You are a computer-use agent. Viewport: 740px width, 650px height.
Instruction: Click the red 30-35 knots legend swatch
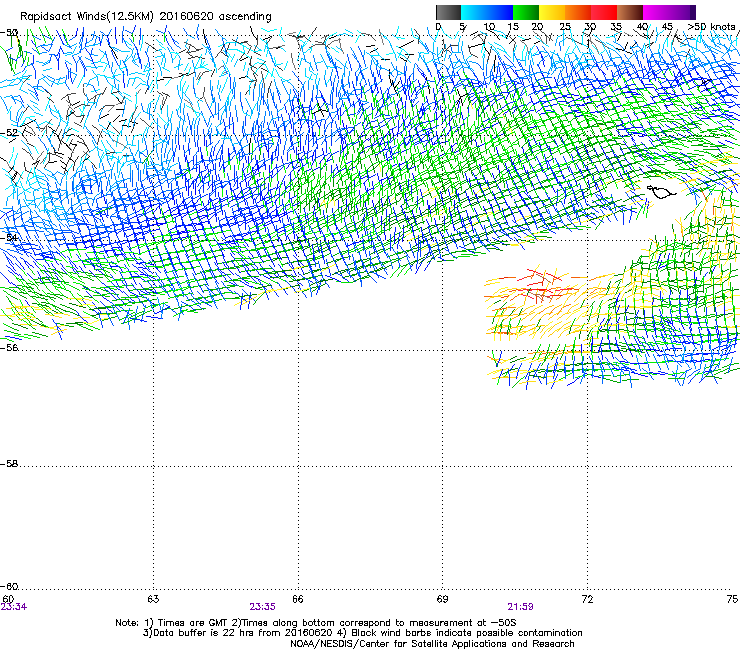604,12
